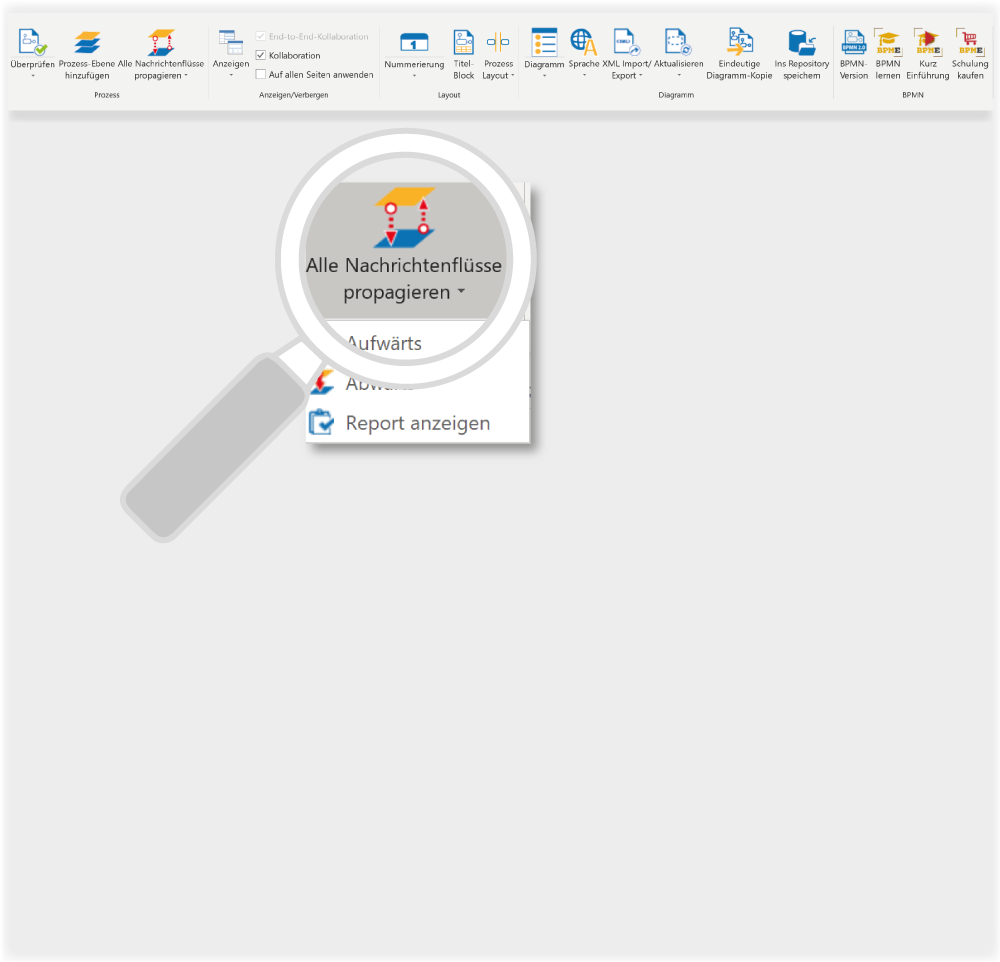The height and width of the screenshot is (962, 1000).
Task: Click the Schulung kaufen shopping cart icon
Action: coord(969,42)
